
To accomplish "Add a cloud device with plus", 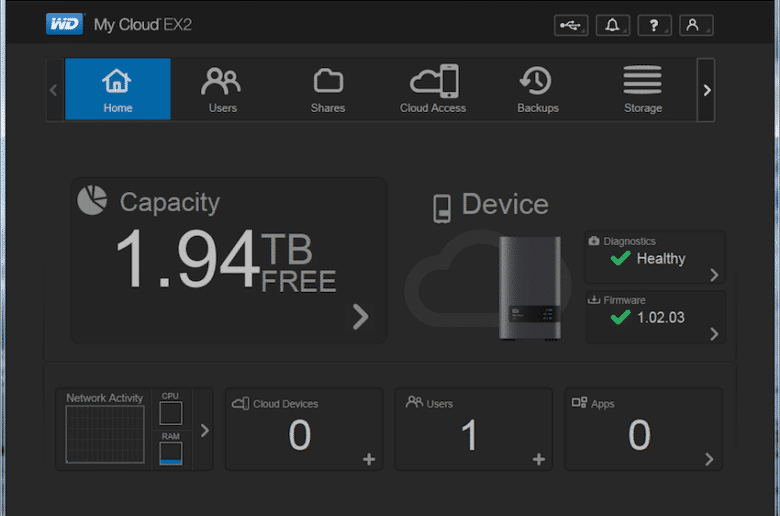I will (369, 459).
